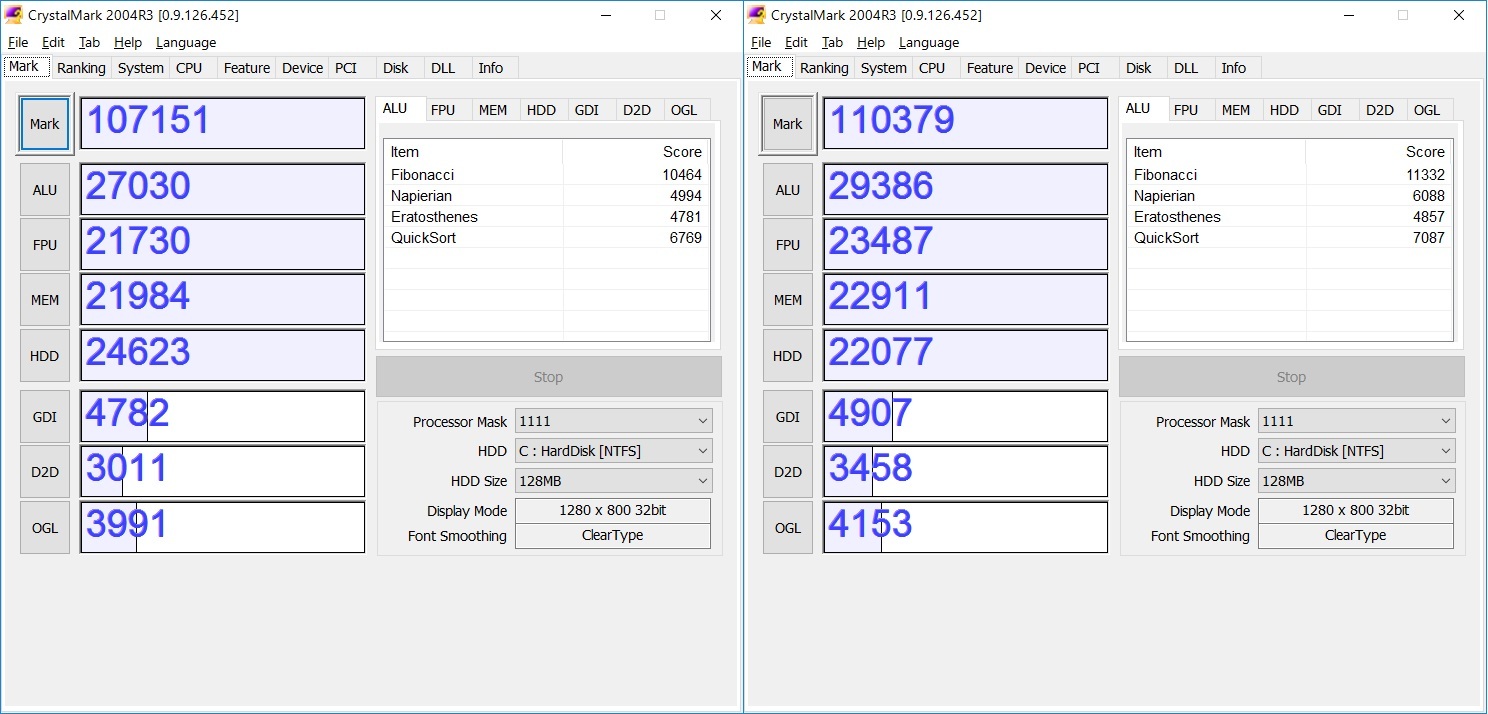Switch to System tab in right window

[884, 68]
